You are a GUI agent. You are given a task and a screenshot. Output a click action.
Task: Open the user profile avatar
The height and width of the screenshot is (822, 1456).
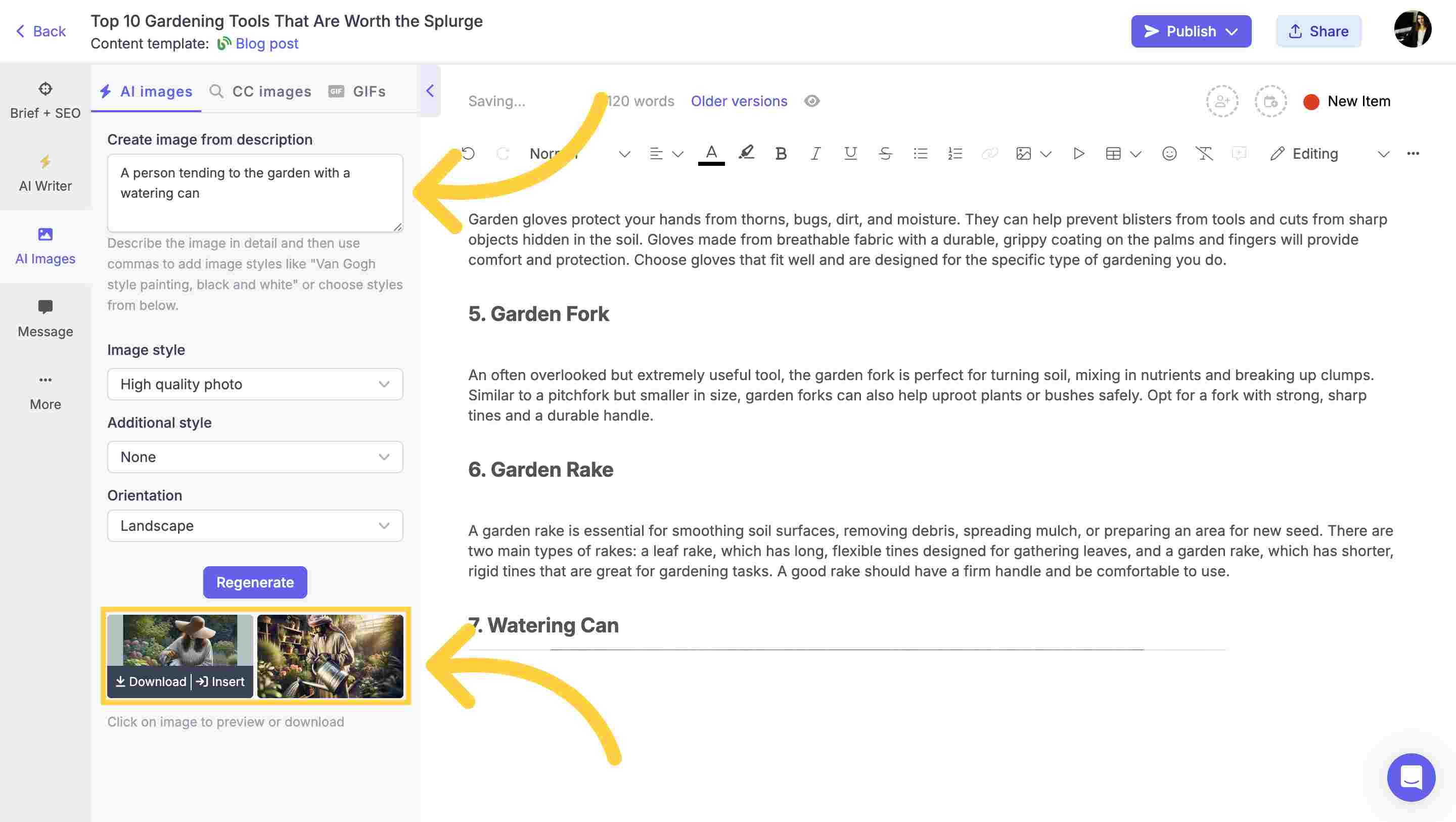1413,29
